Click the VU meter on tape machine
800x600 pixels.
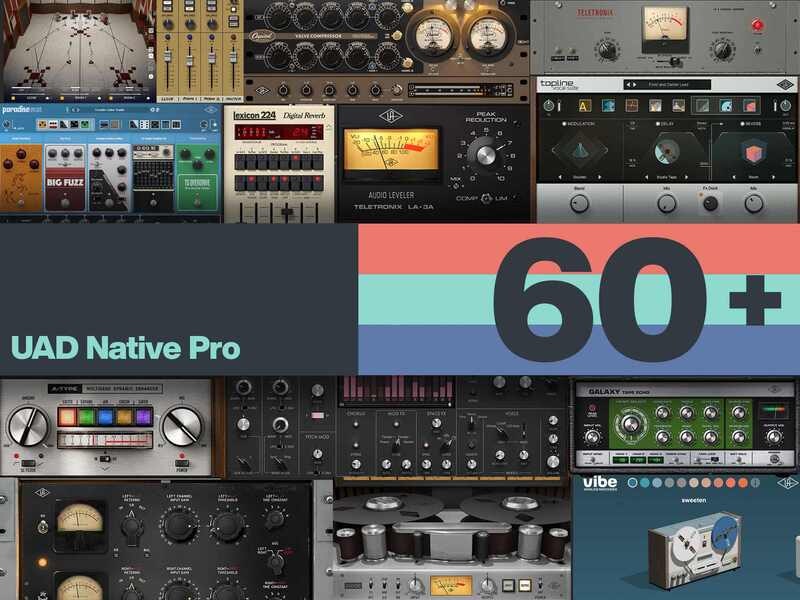pyautogui.click(x=451, y=585)
